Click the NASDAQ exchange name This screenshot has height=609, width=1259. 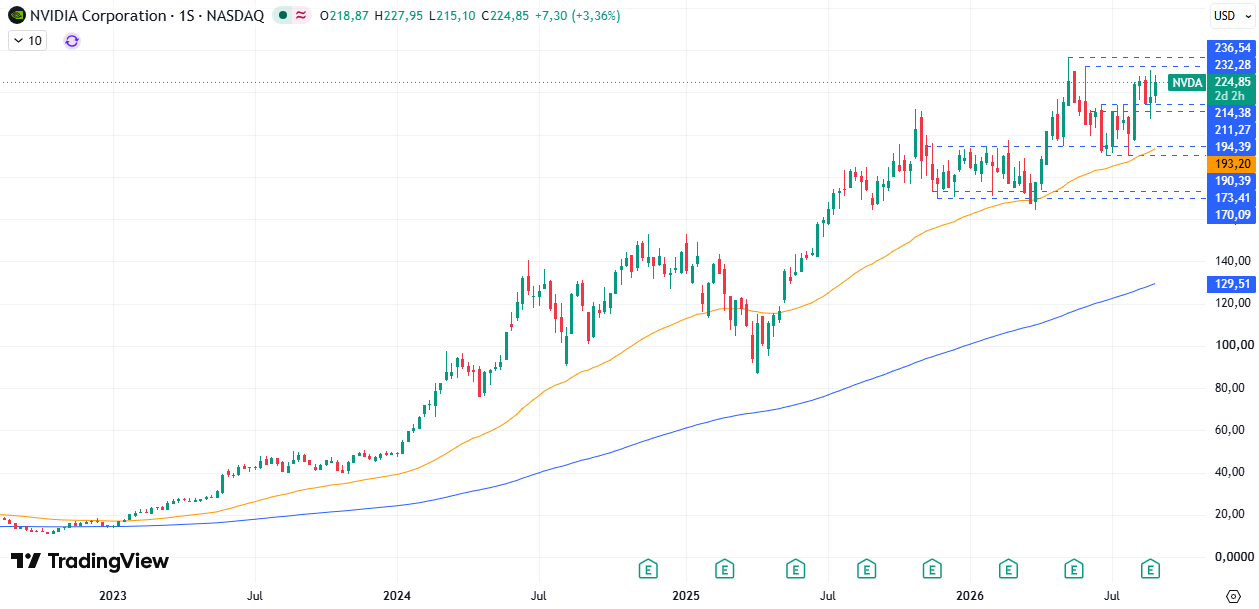pos(236,15)
